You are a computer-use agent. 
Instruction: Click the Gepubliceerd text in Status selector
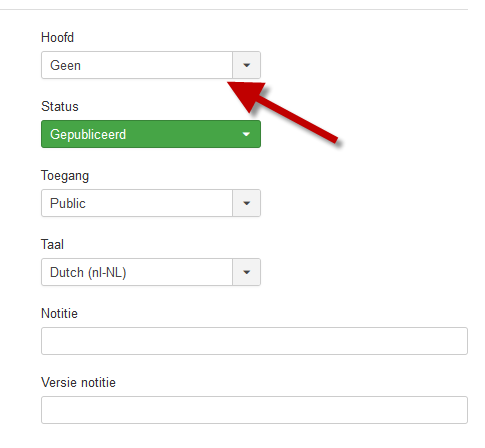point(88,134)
